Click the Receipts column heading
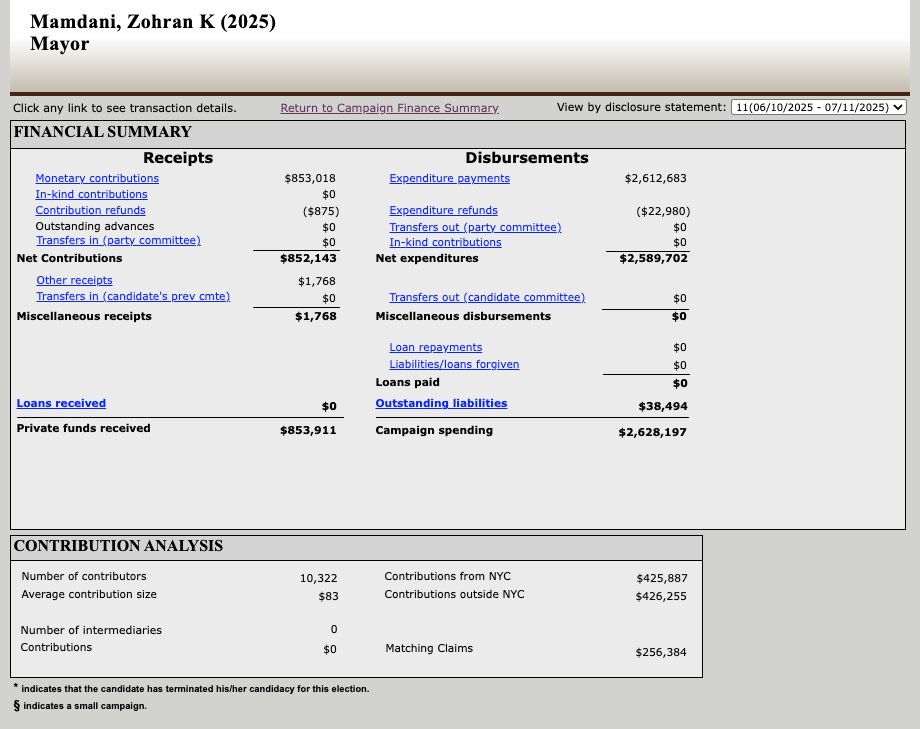The height and width of the screenshot is (729, 920). coord(178,158)
